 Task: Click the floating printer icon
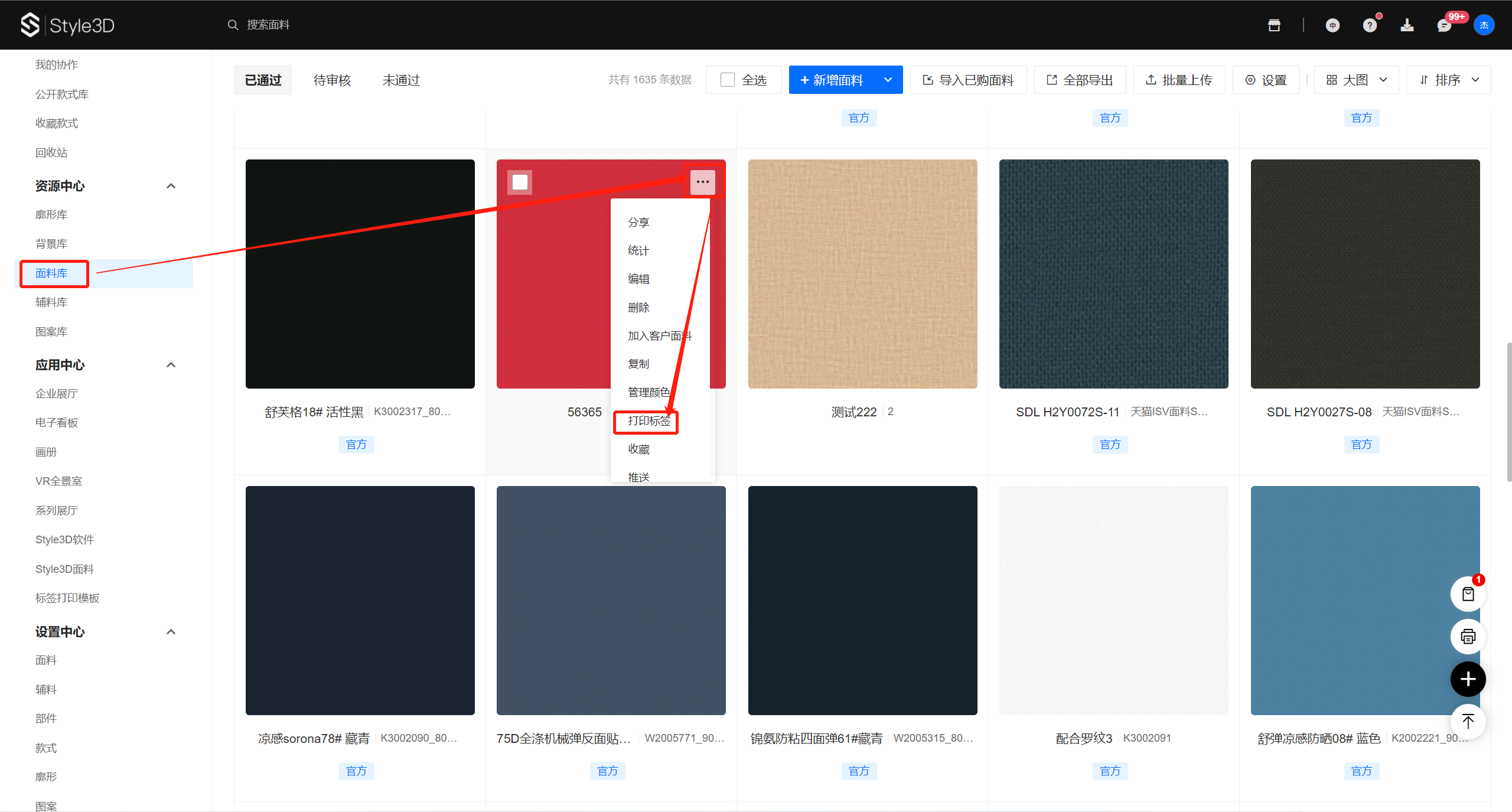click(x=1468, y=637)
